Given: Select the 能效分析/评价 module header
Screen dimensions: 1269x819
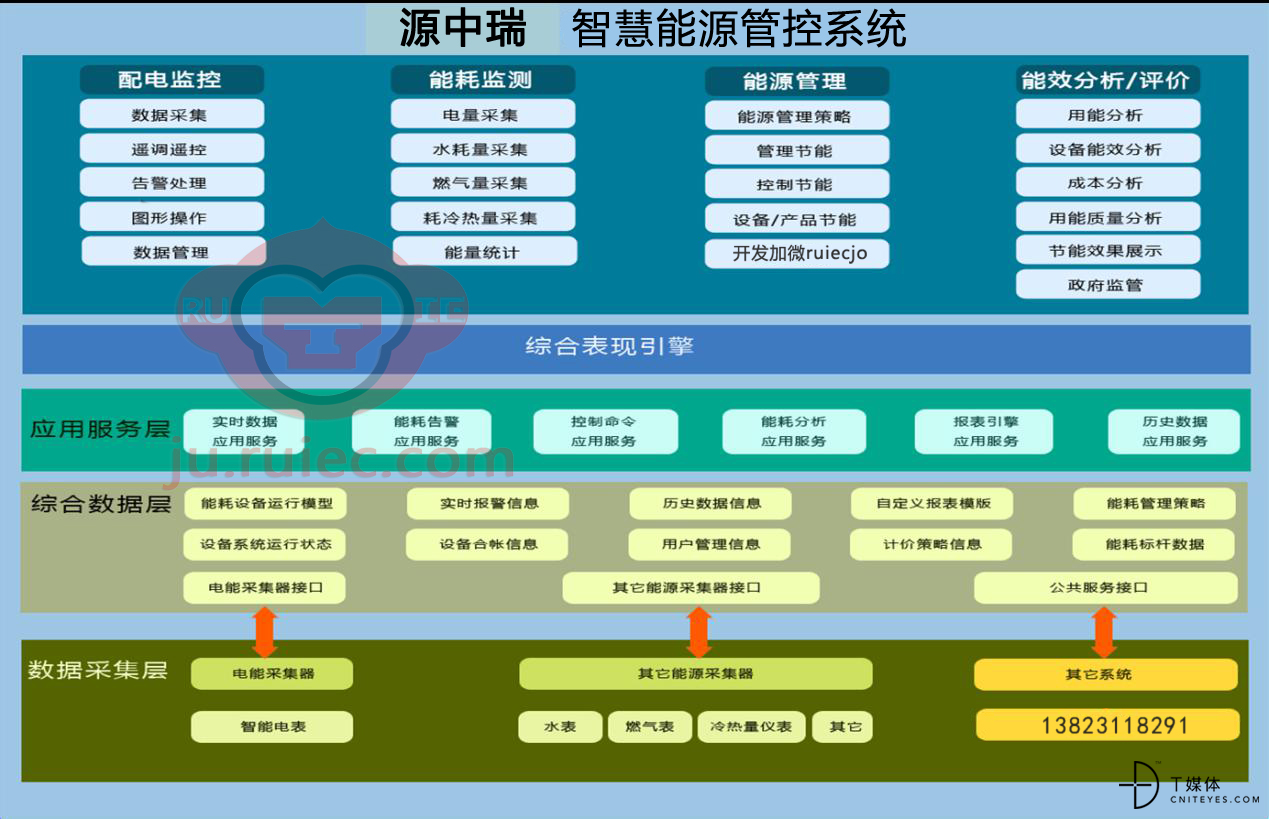Looking at the screenshot, I should click(1107, 80).
